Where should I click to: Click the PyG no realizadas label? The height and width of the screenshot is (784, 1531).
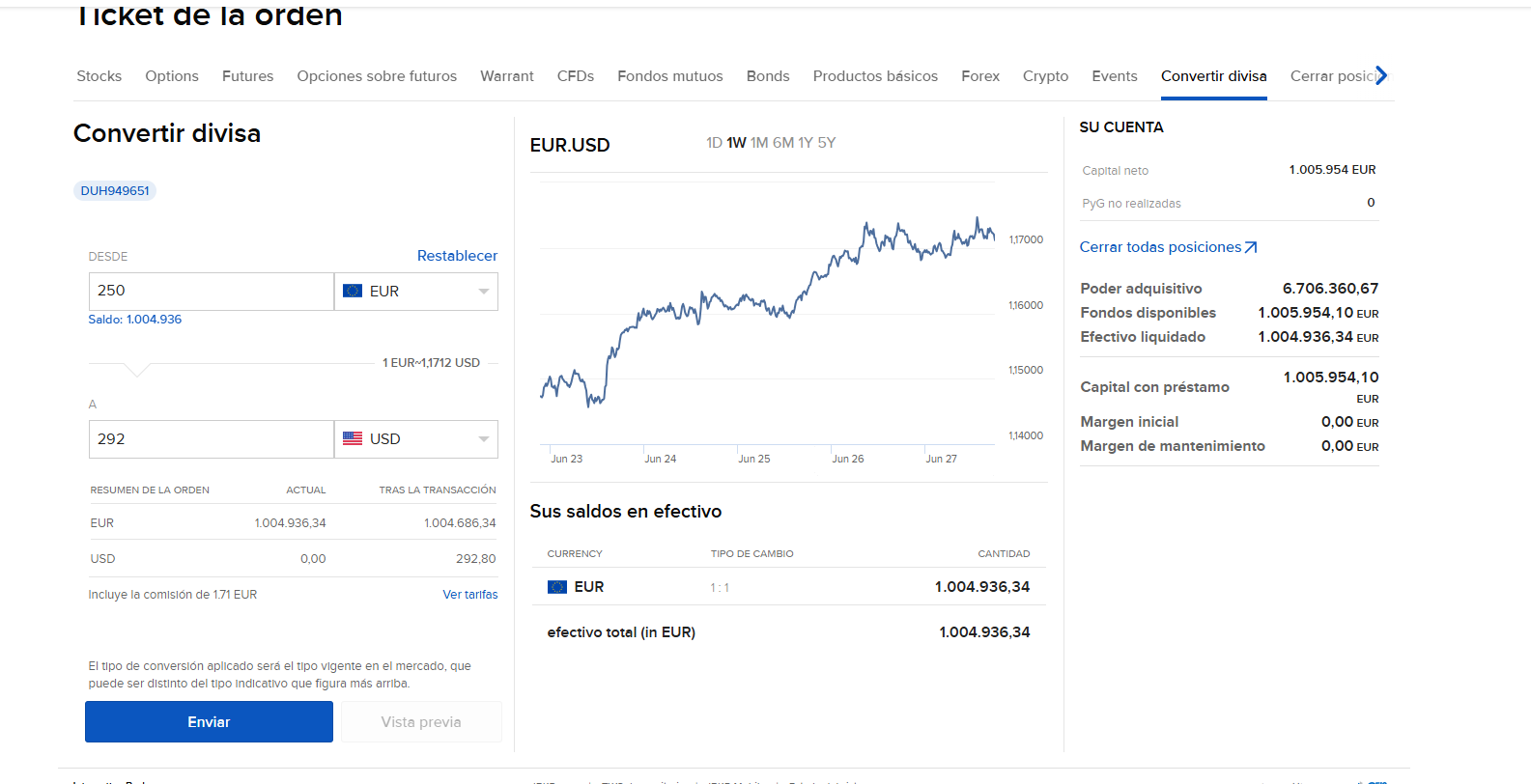(1131, 204)
